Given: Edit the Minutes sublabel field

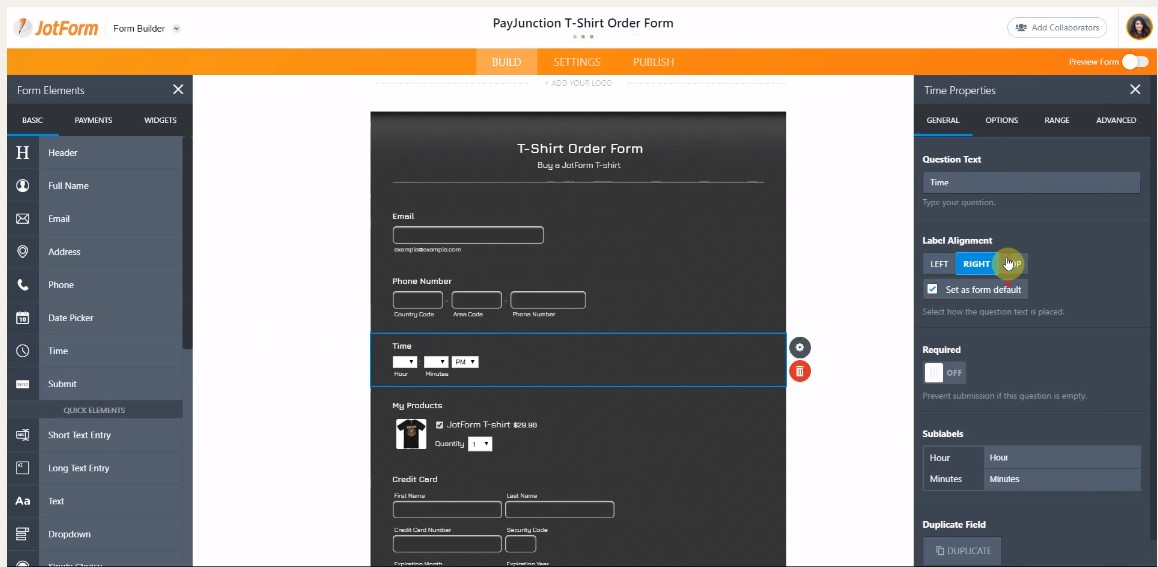Looking at the screenshot, I should click(1062, 479).
